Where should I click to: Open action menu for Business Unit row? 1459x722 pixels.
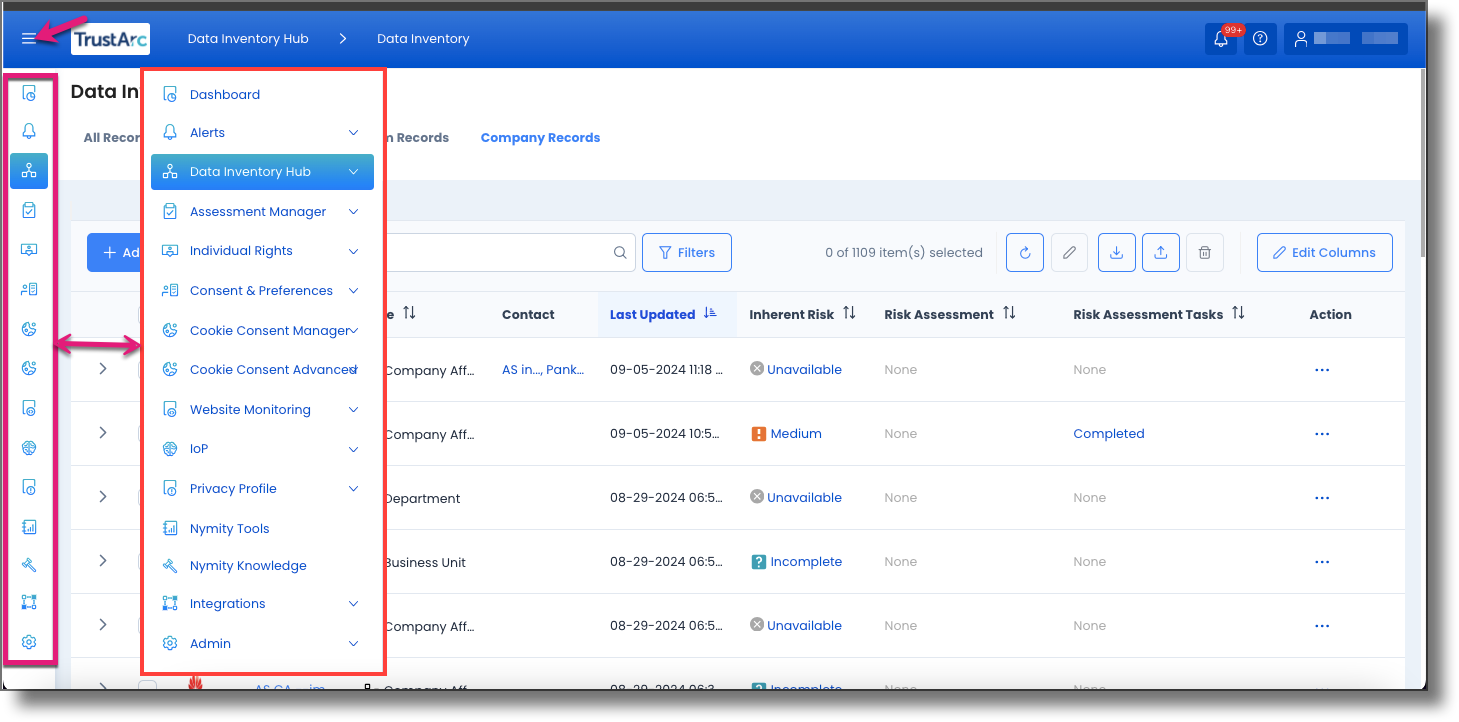[1322, 562]
